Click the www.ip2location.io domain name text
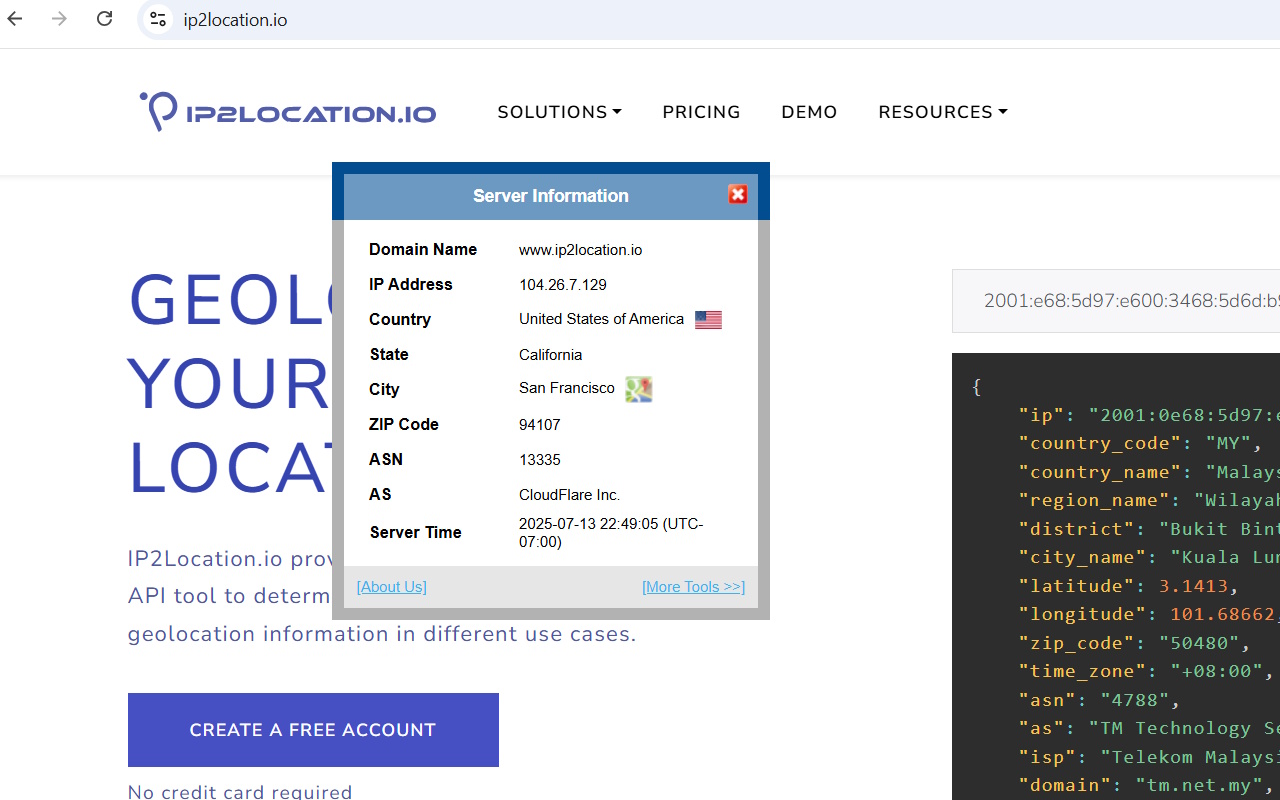Viewport: 1280px width, 800px height. click(x=580, y=249)
